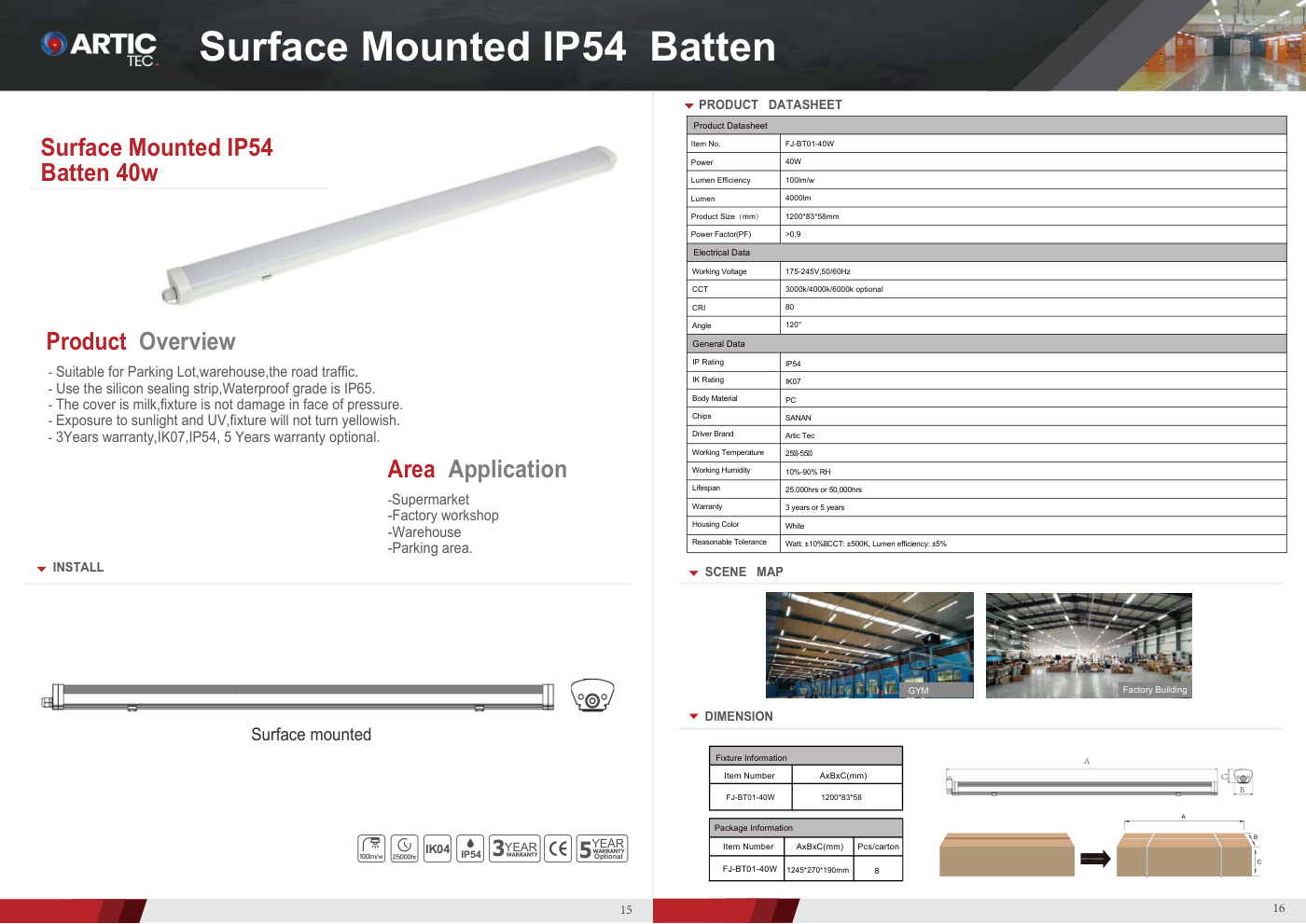The height and width of the screenshot is (924, 1306).
Task: Click the IP54 water drop icon
Action: point(471,848)
